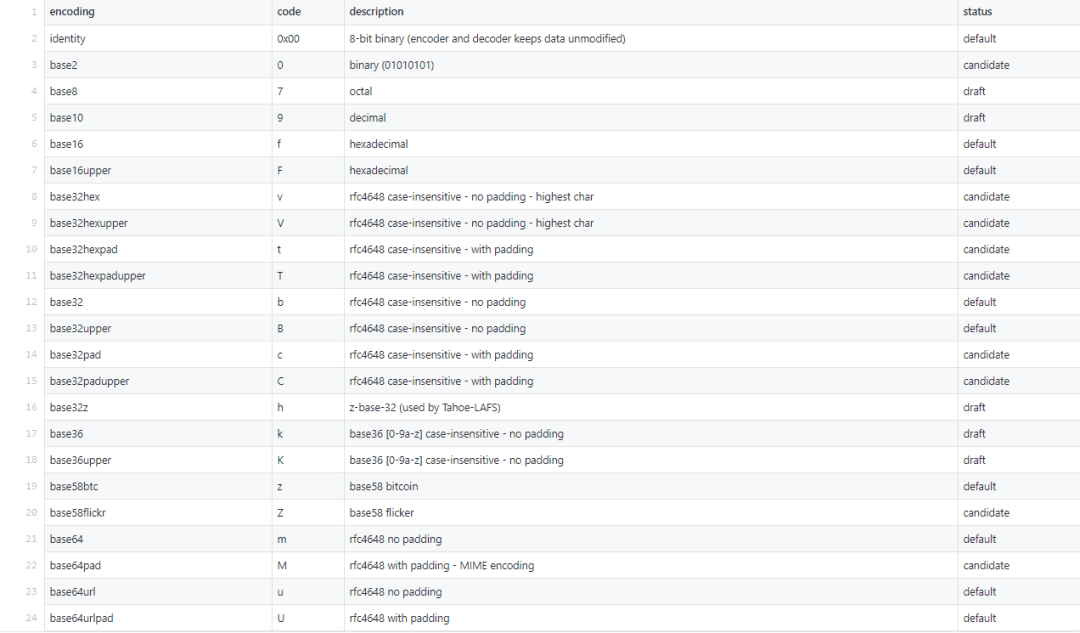Click 'z-base-32 (used by Tahoe-LAFS)' description
This screenshot has width=1080, height=633.
424,407
